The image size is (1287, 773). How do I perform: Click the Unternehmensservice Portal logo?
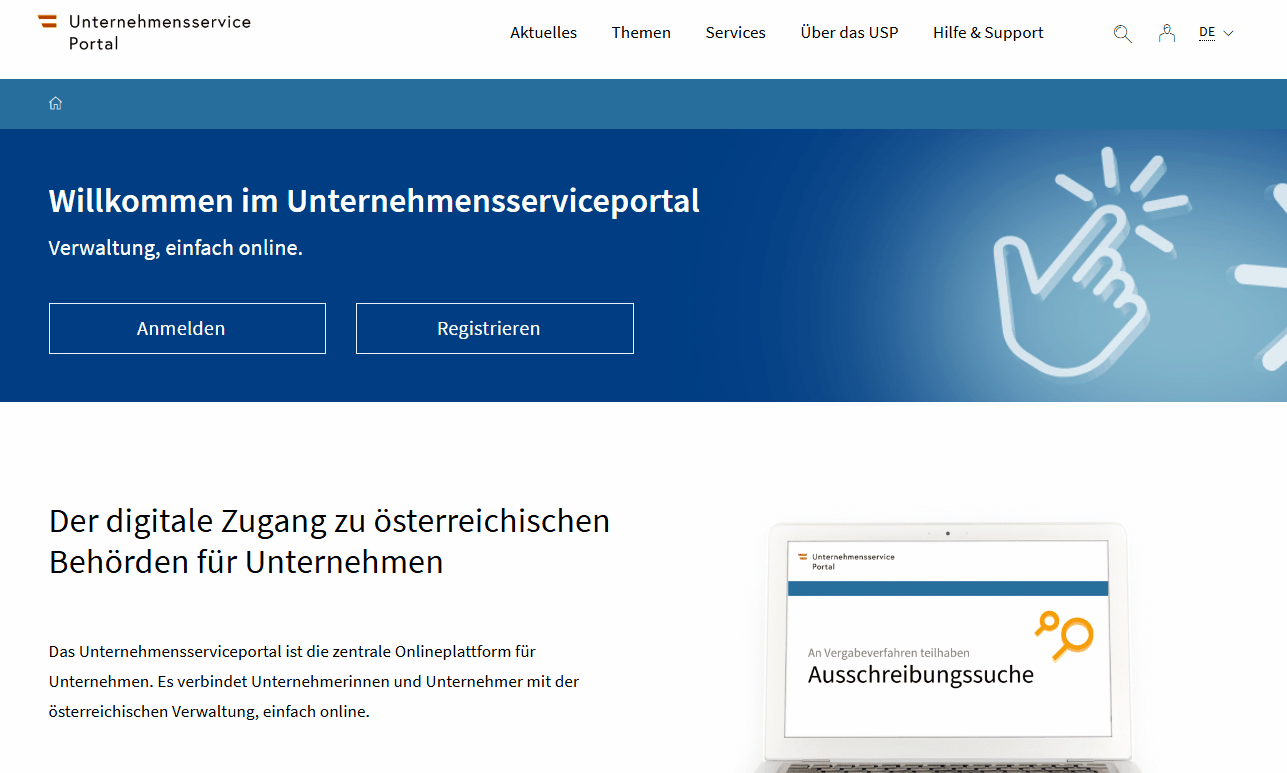[x=144, y=32]
